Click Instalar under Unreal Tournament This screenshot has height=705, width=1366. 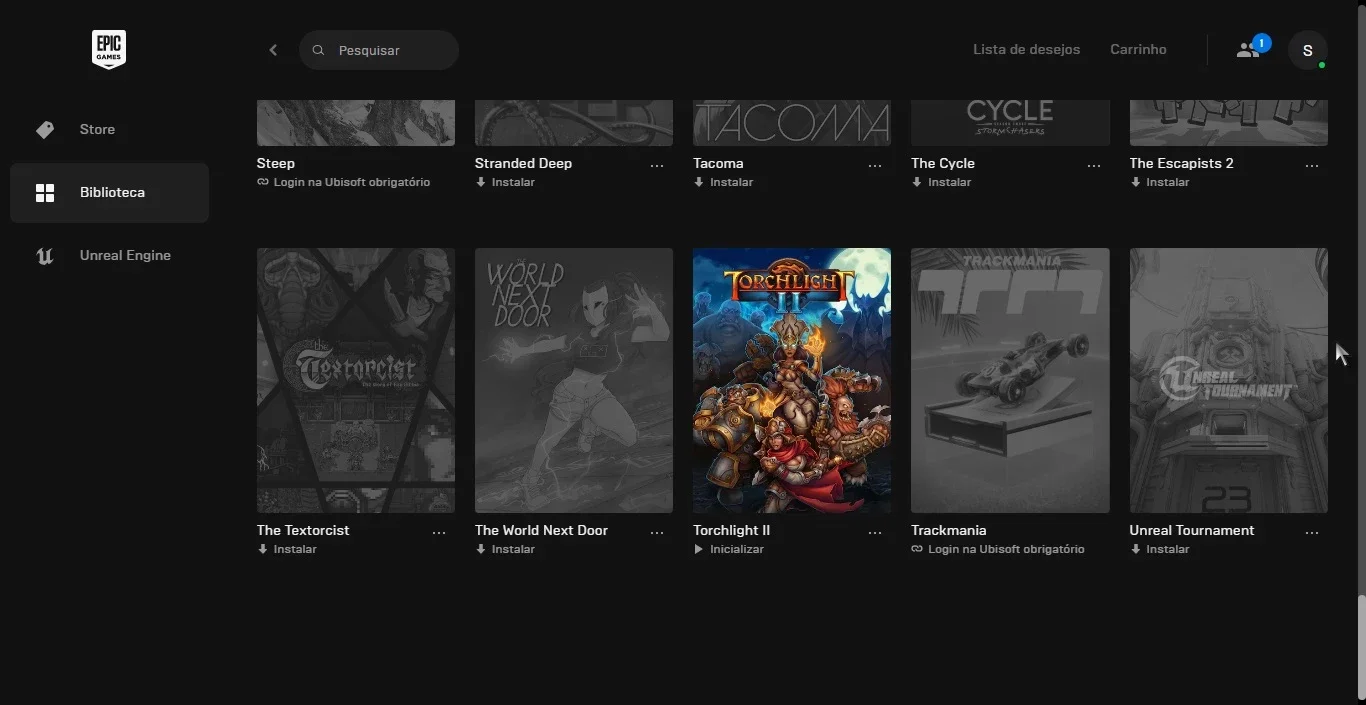click(x=1167, y=549)
